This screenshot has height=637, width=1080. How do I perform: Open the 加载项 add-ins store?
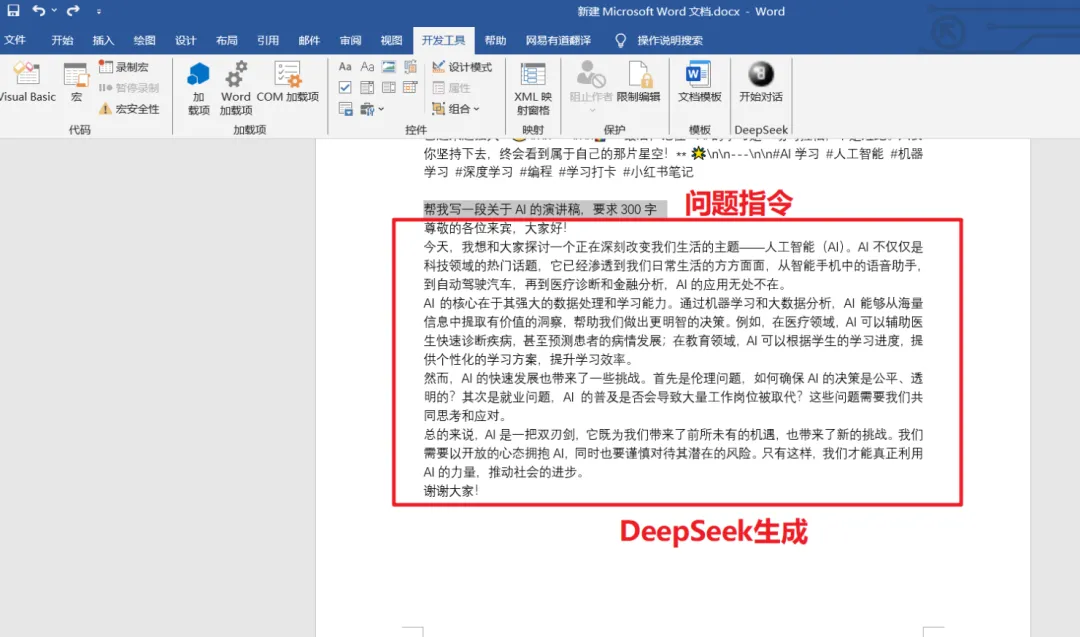click(198, 88)
